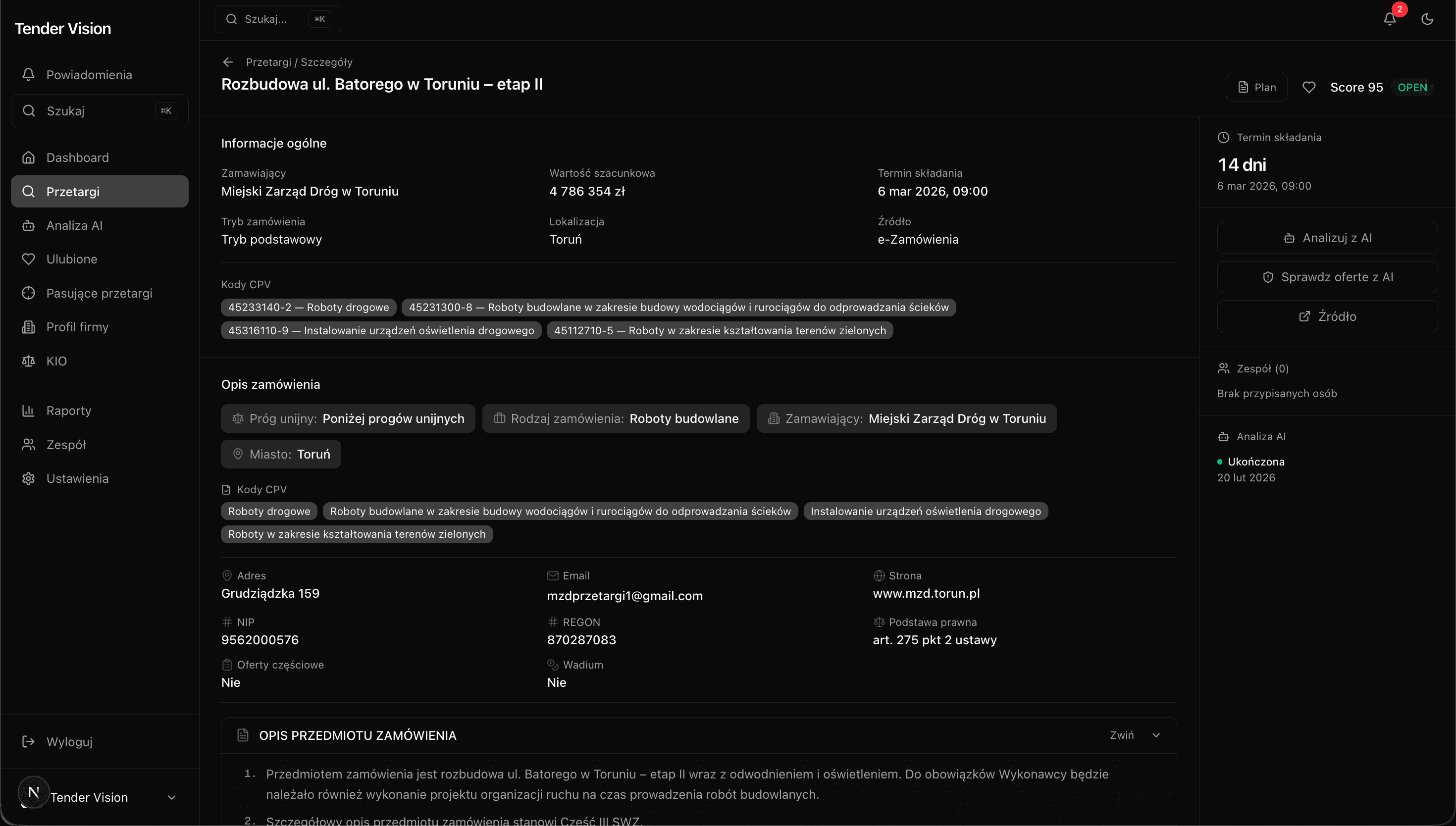Expand Tender Vision account dropdown chevron
Viewport: 1456px width, 826px height.
coord(171,798)
